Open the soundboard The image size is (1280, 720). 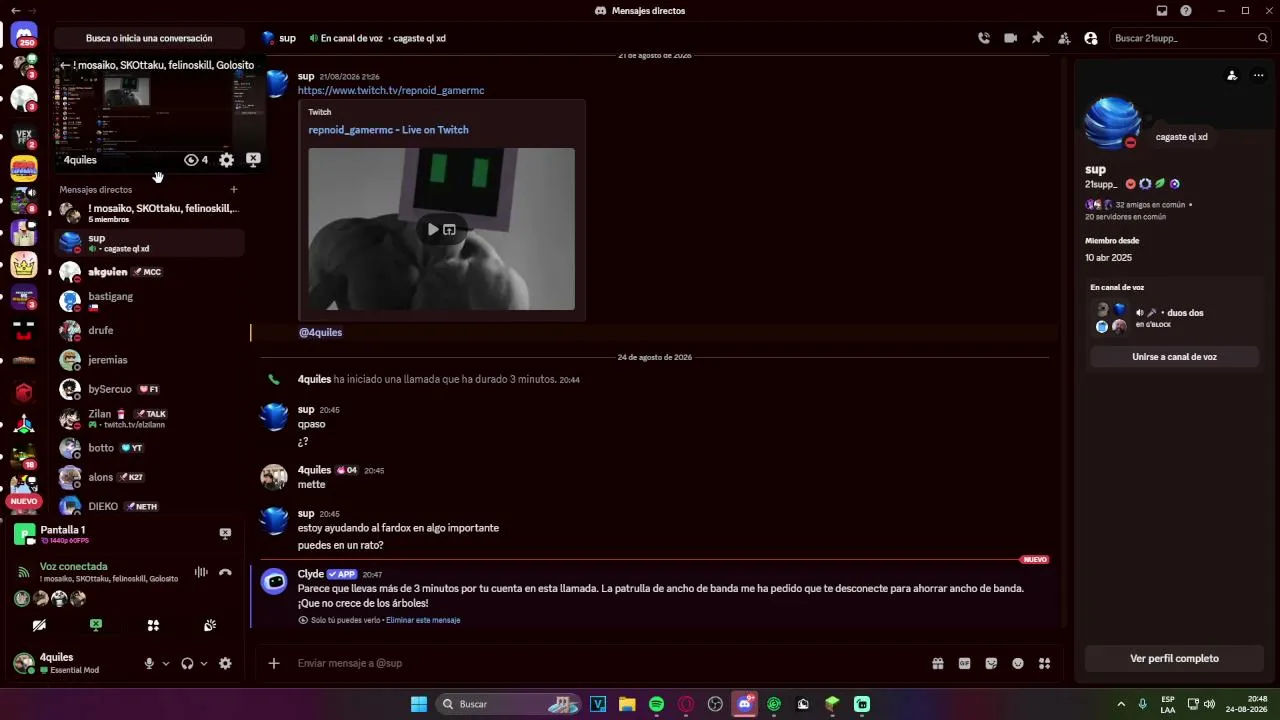pyautogui.click(x=210, y=625)
